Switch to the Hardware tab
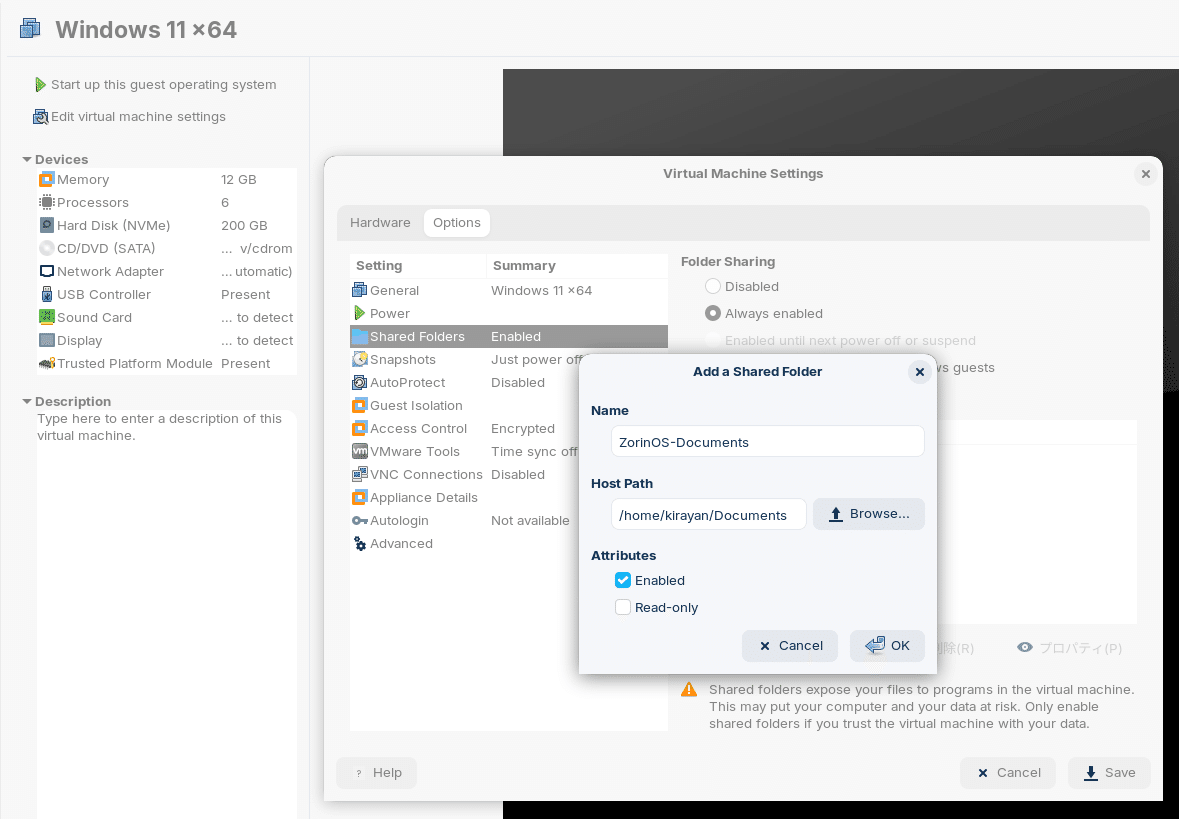Viewport: 1179px width, 819px height. click(x=380, y=222)
